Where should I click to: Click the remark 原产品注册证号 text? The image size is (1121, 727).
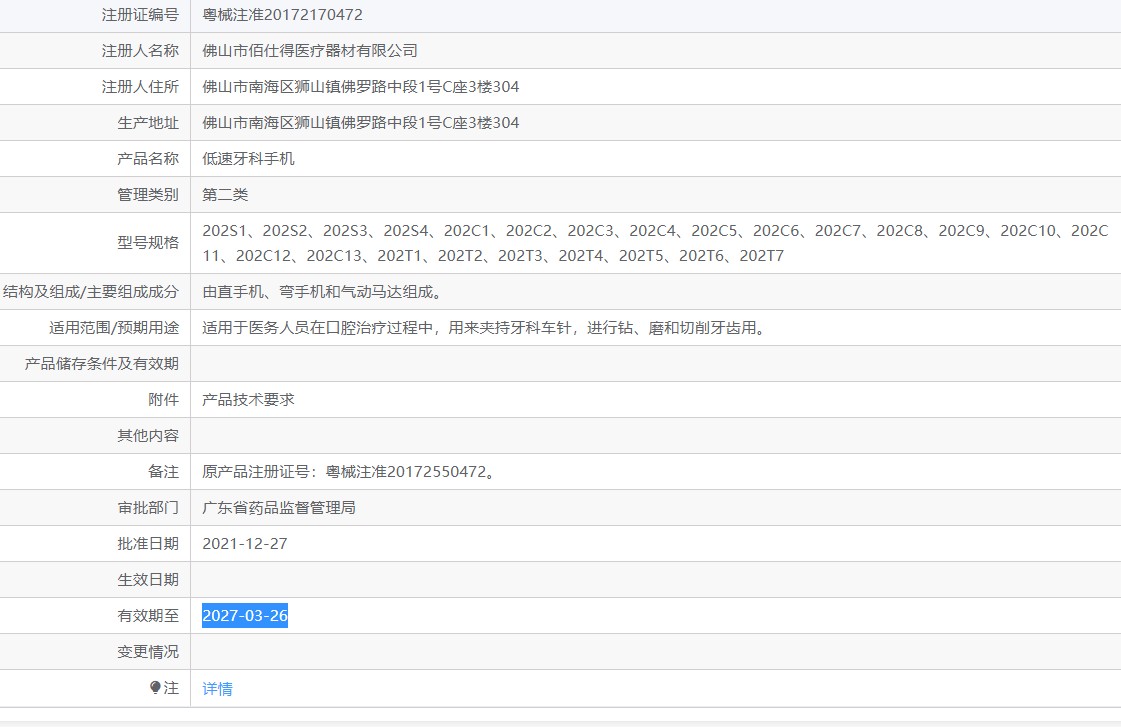(x=349, y=472)
